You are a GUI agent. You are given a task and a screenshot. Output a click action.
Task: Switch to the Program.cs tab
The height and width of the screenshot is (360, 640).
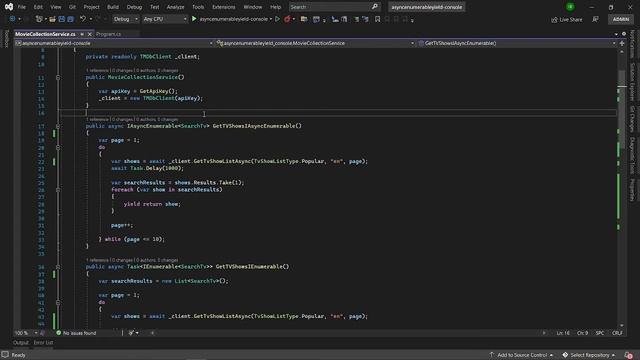109,34
